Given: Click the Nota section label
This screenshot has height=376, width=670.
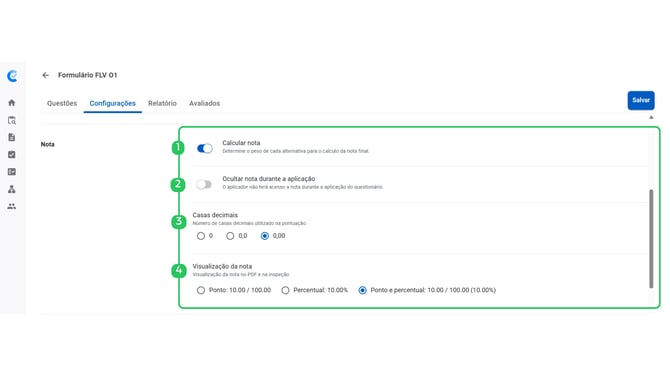Looking at the screenshot, I should point(47,144).
